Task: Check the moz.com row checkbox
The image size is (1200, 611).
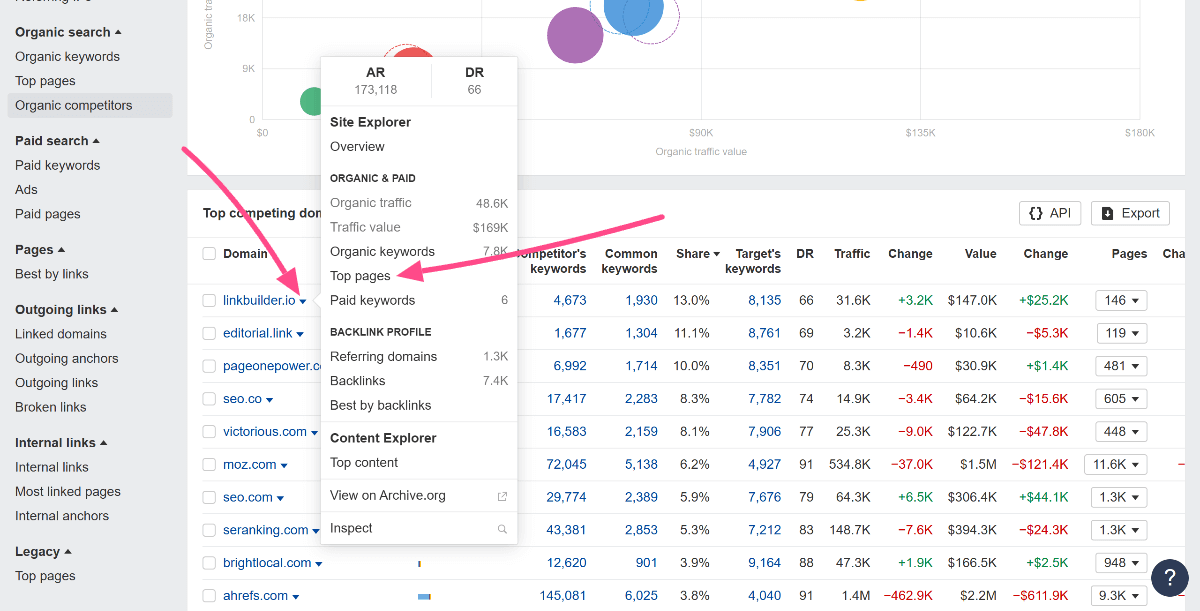Action: [x=209, y=465]
